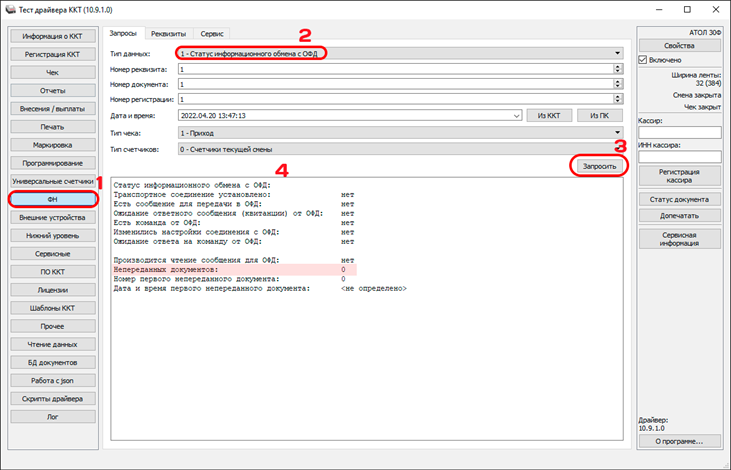The image size is (731, 470).
Task: Click the Статус документа button
Action: [x=679, y=199]
